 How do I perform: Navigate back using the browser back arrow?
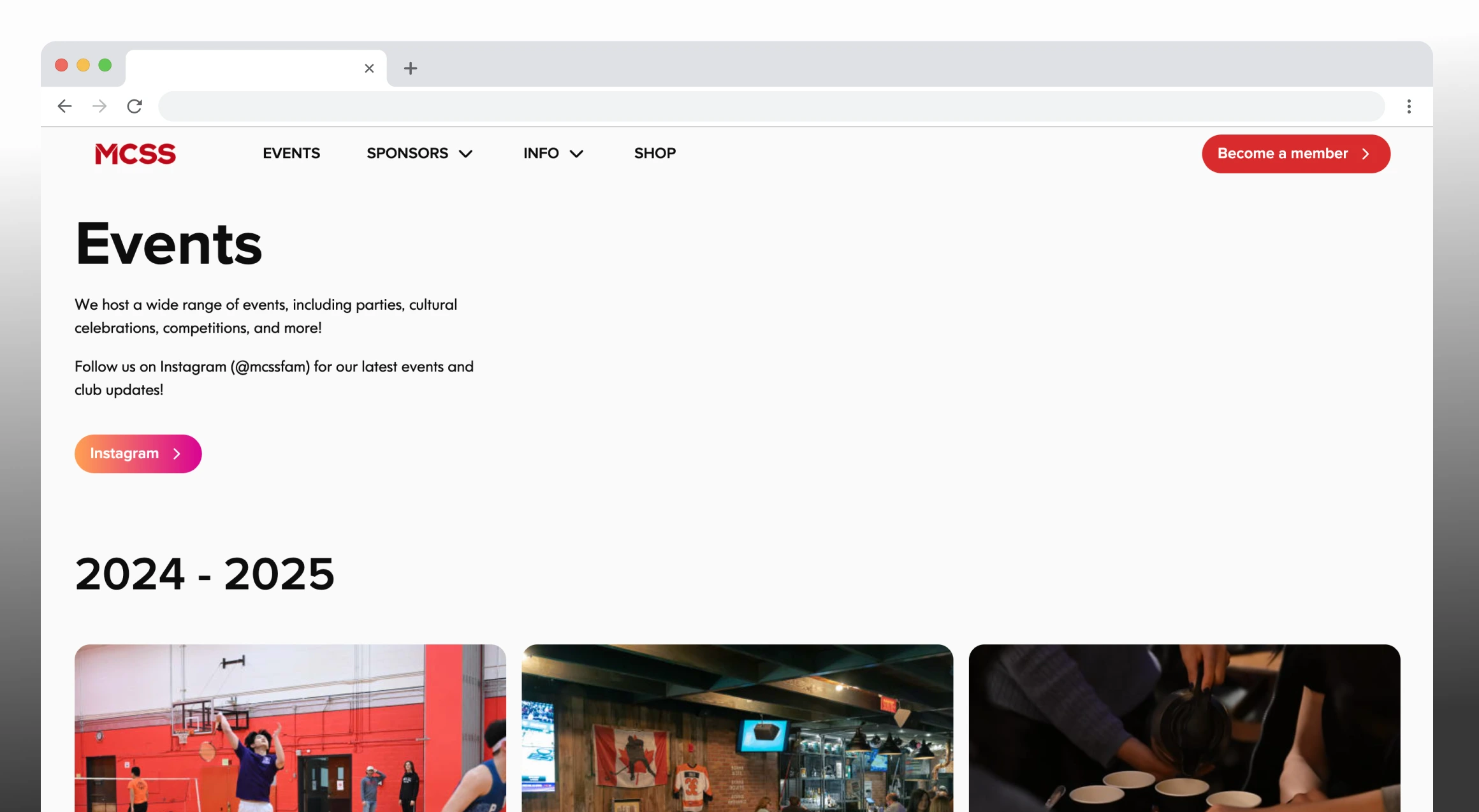[64, 106]
